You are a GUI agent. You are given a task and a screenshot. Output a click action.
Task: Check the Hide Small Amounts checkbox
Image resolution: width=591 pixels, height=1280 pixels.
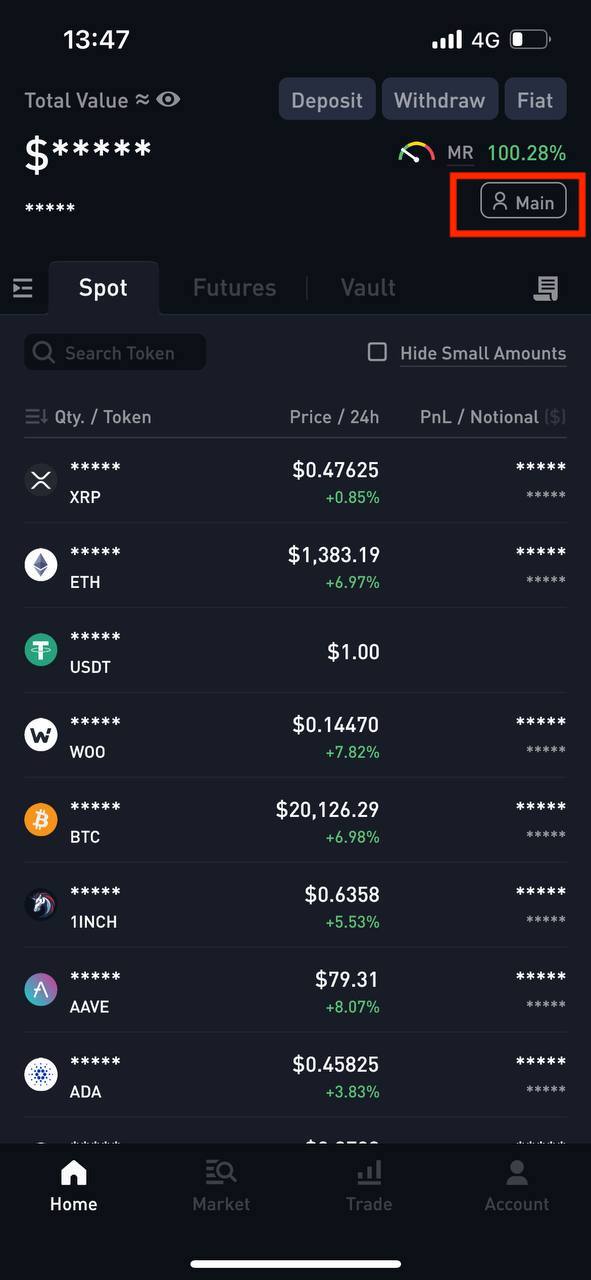(x=377, y=352)
